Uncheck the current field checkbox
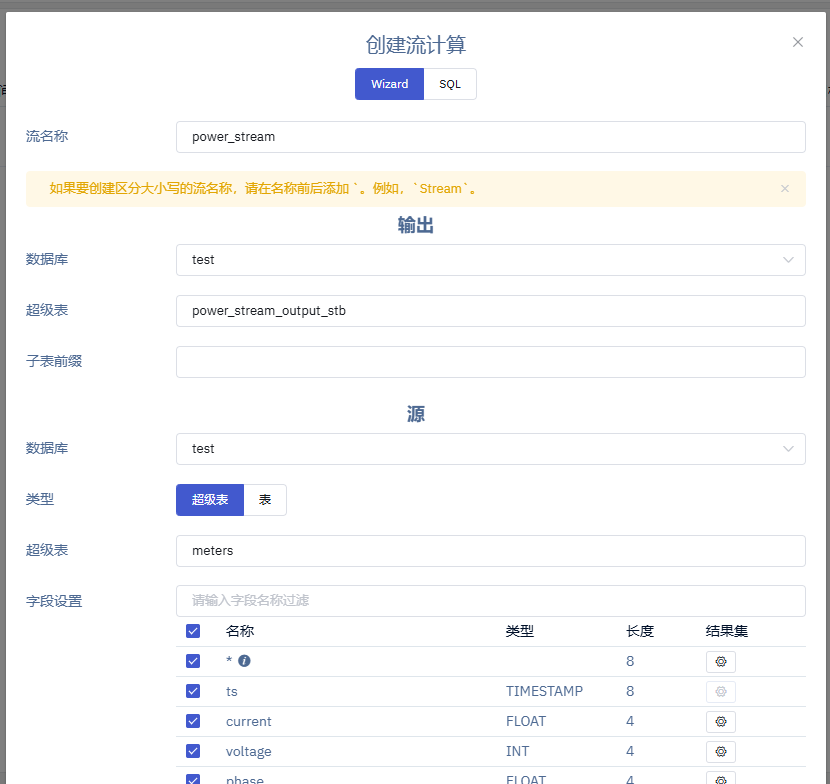 pos(193,721)
